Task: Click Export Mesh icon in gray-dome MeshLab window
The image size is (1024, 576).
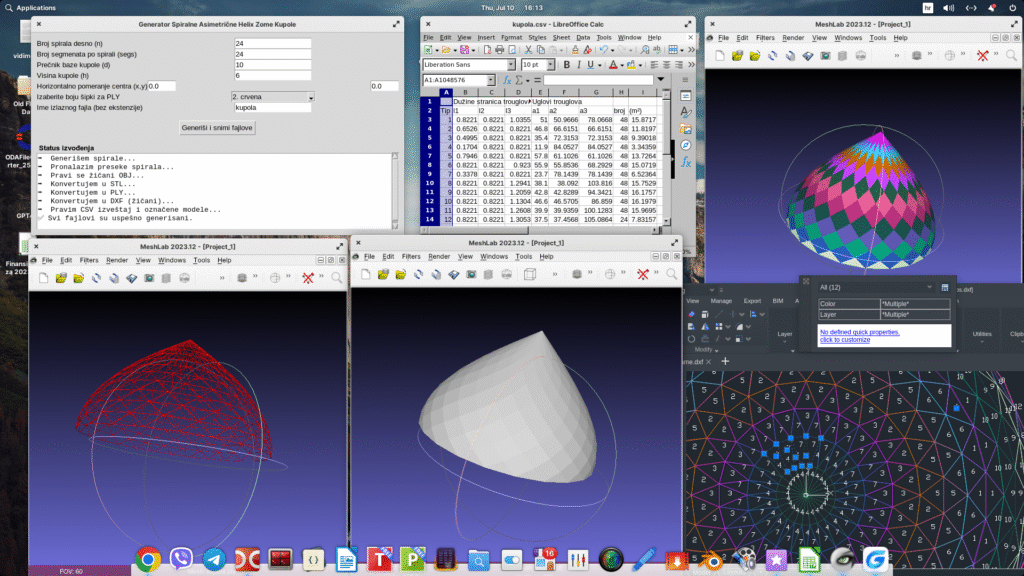Action: pyautogui.click(x=453, y=274)
